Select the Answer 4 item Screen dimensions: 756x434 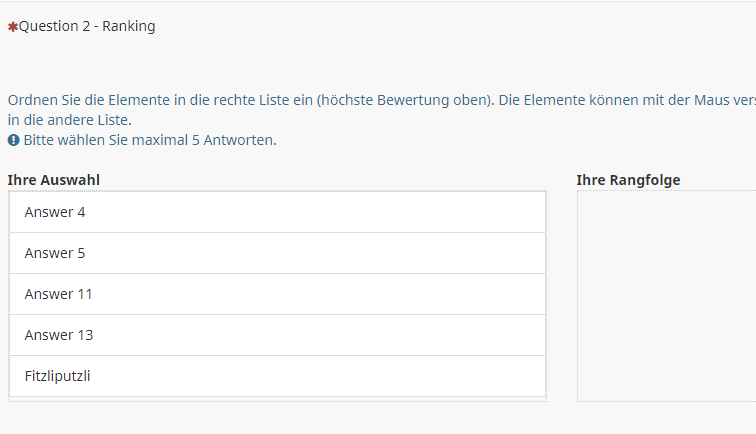click(277, 212)
